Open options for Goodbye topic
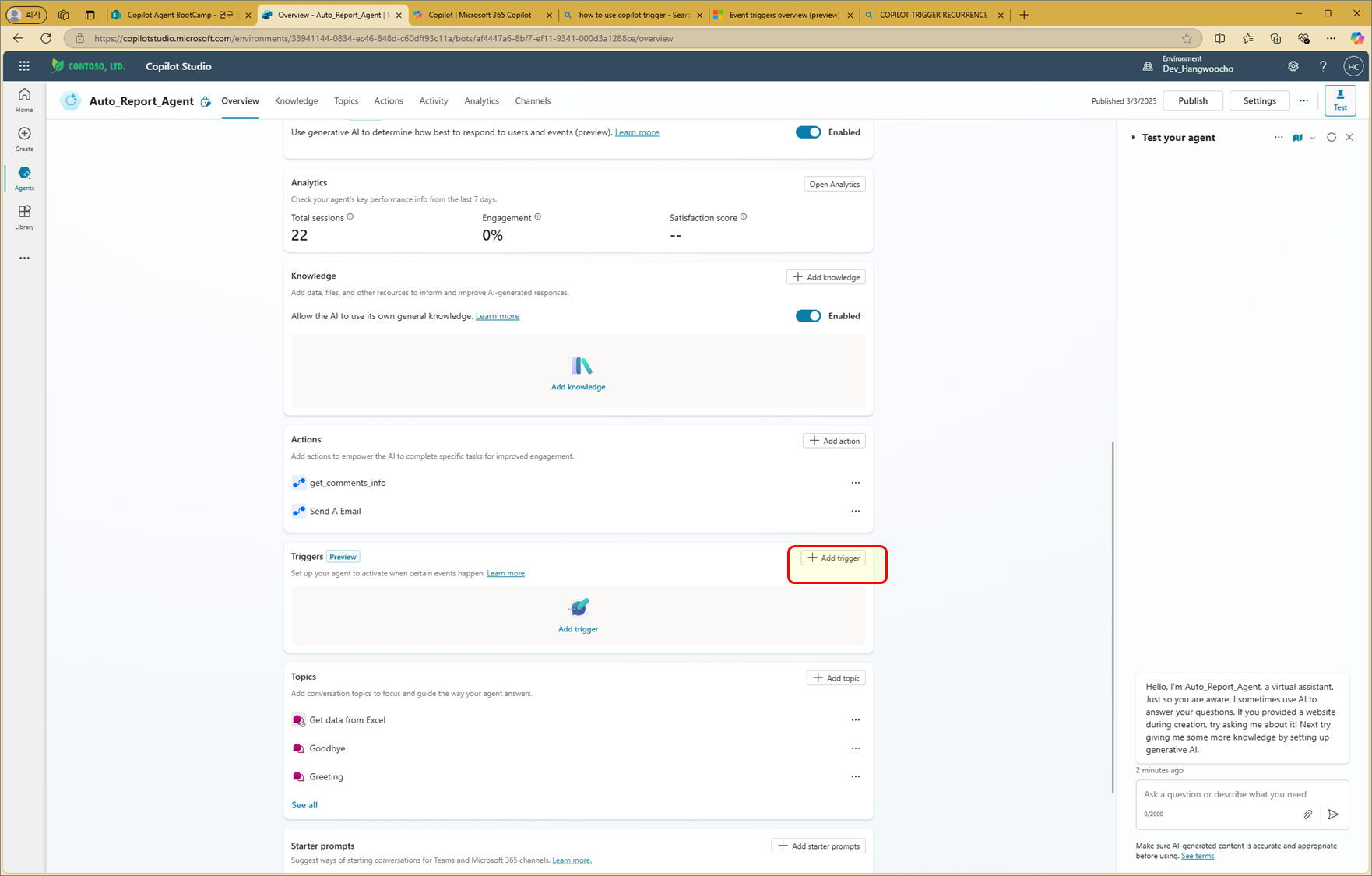 855,748
